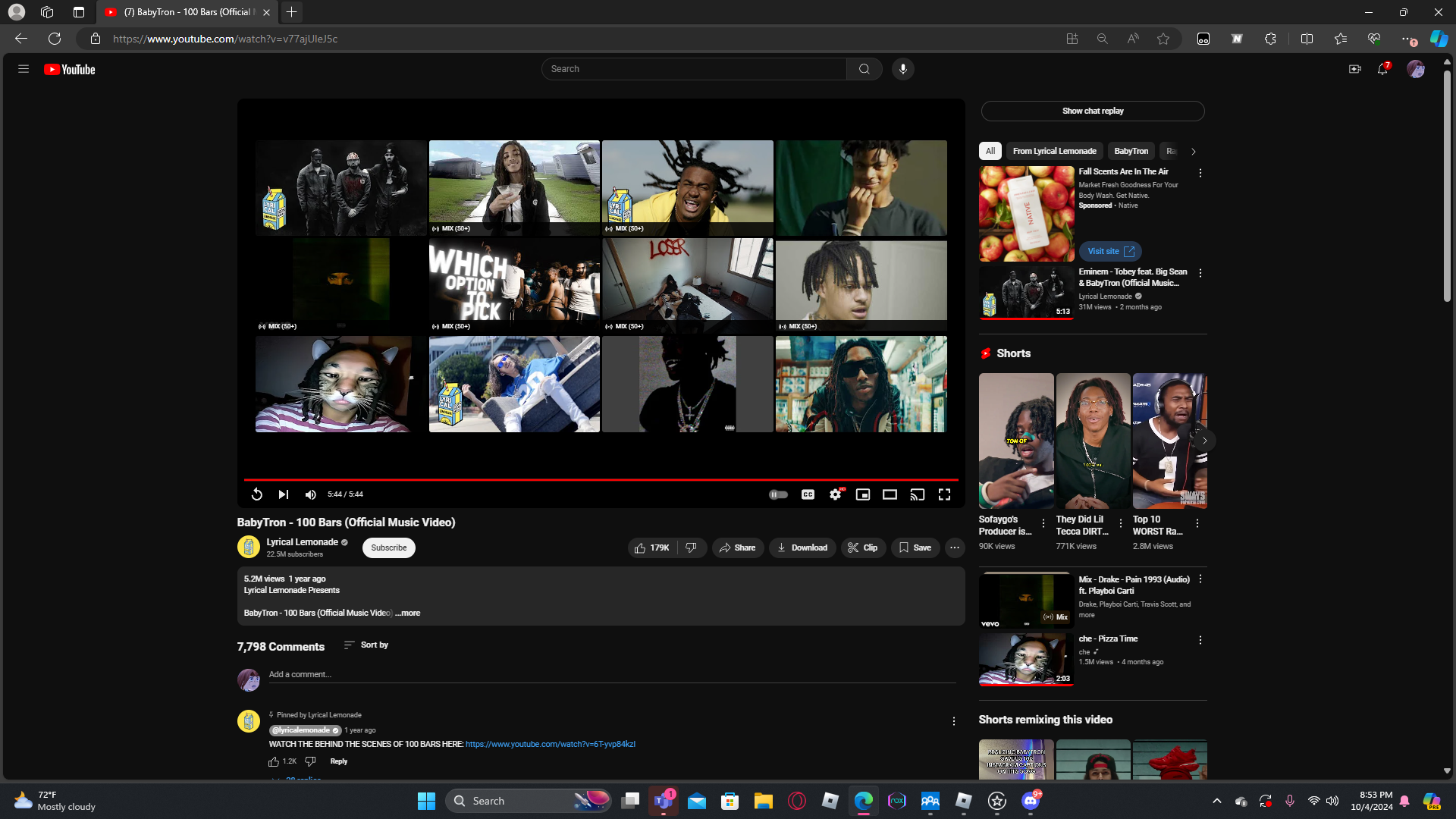Image resolution: width=1456 pixels, height=819 pixels.
Task: Skip to the next video
Action: click(x=283, y=494)
